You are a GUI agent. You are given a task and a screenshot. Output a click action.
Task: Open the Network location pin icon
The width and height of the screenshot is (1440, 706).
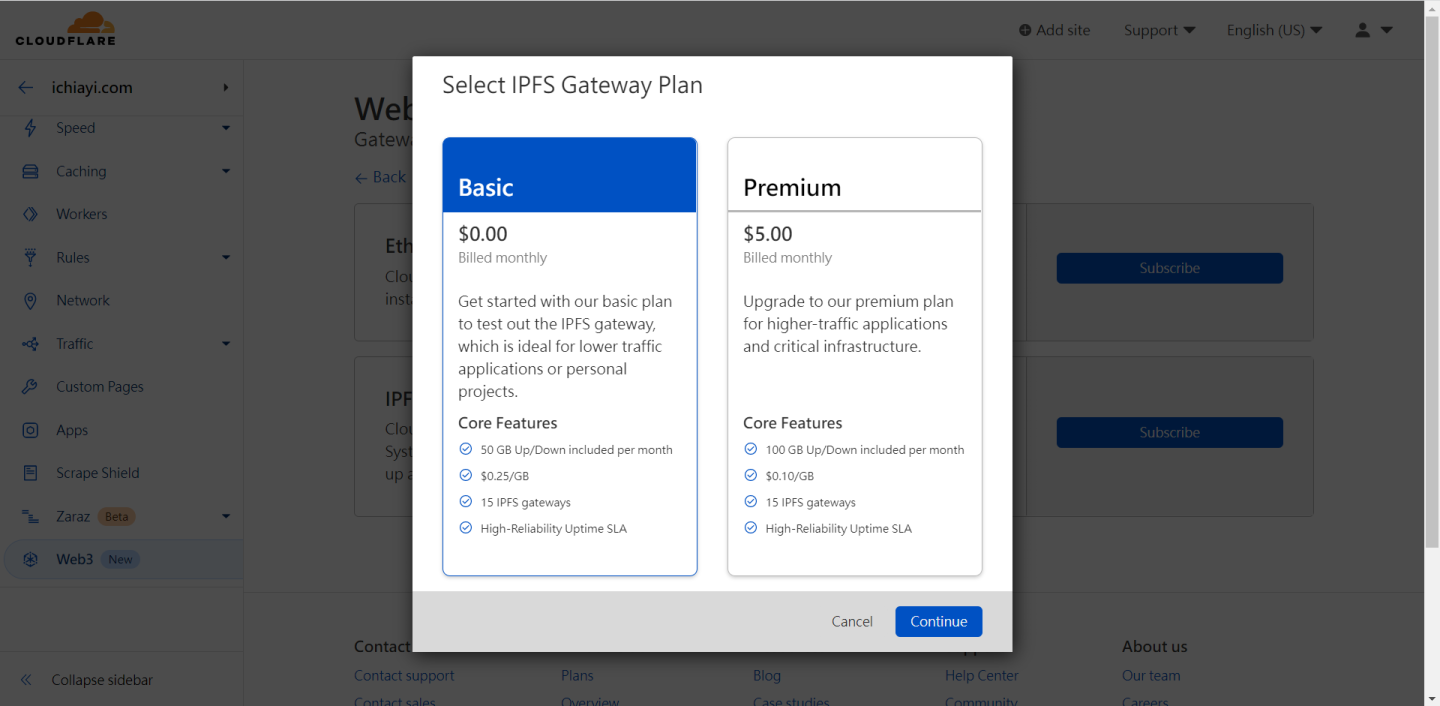30,300
